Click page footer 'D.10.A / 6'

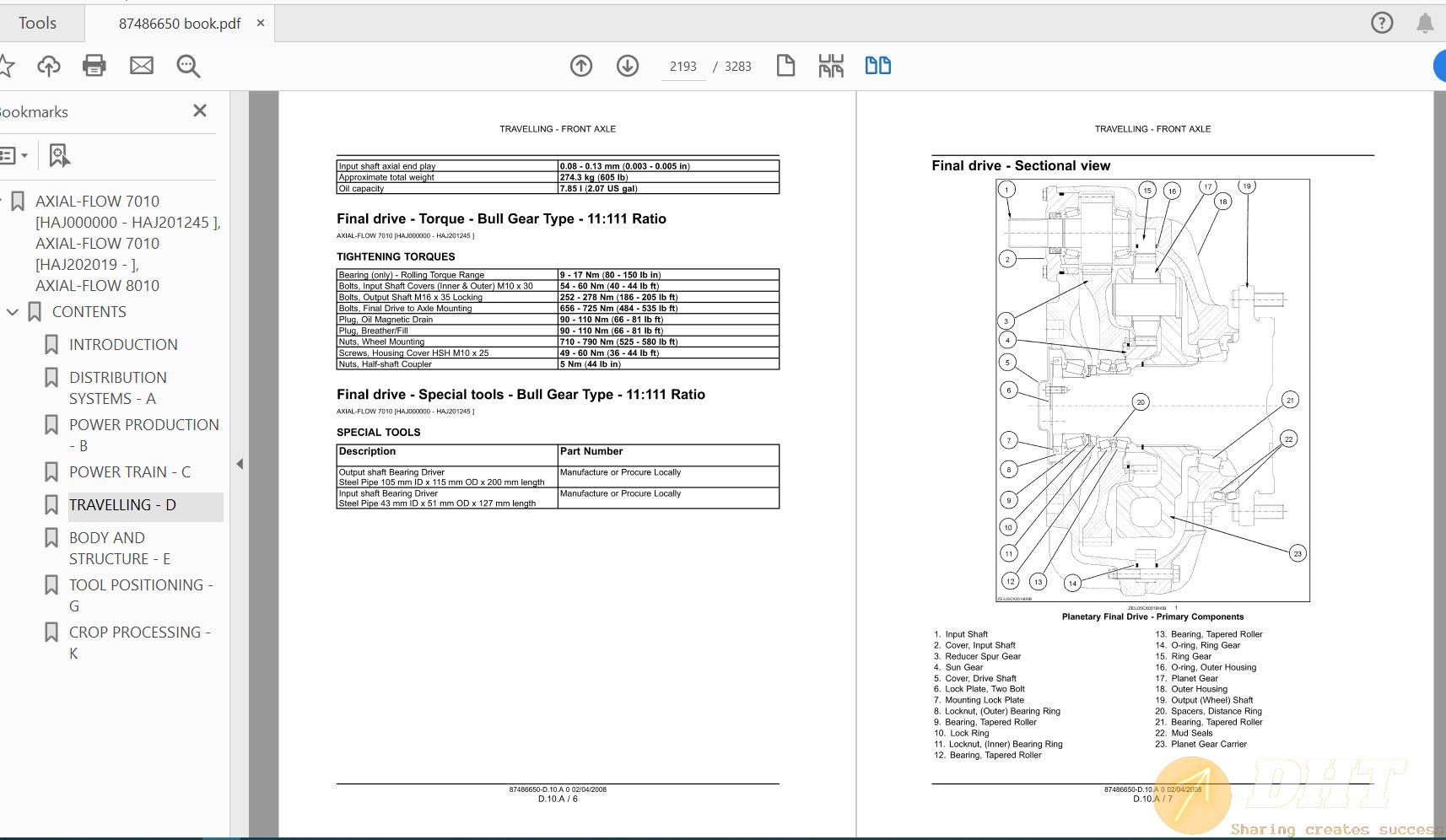tap(558, 799)
